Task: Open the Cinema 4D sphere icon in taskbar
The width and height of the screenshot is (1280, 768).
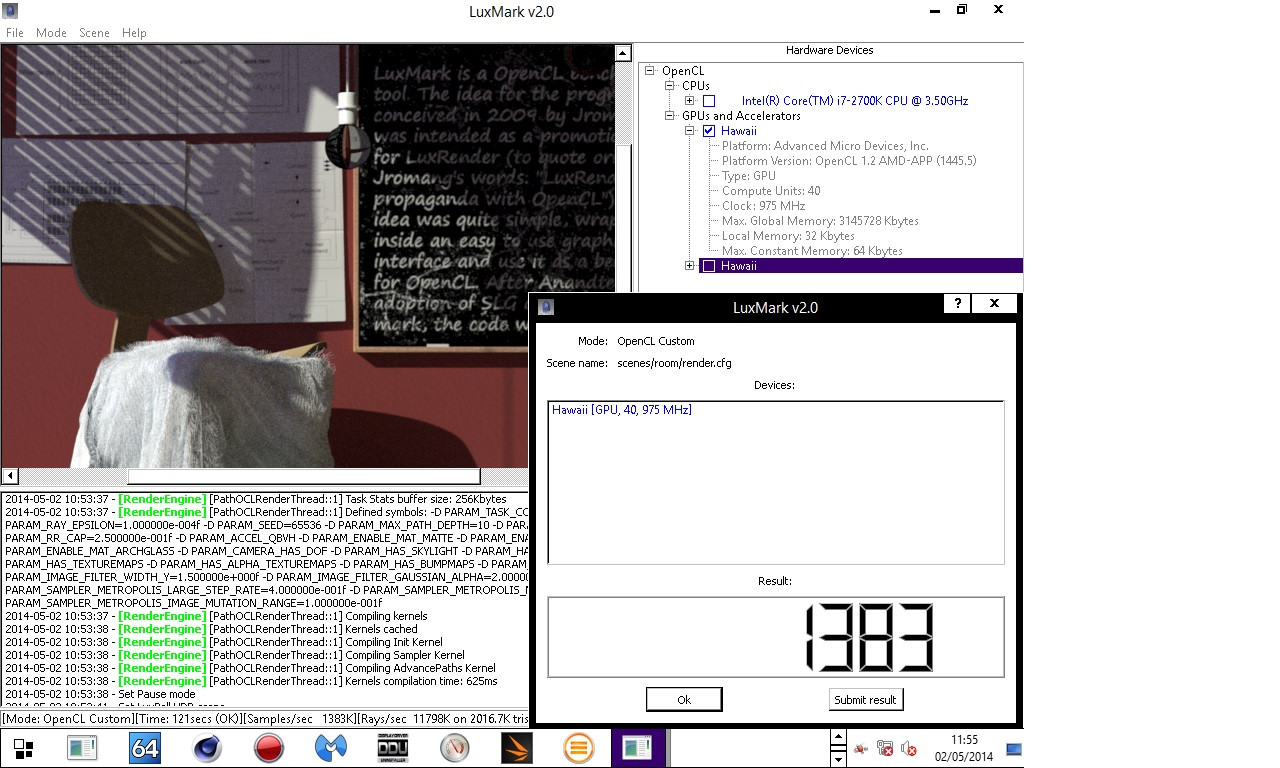Action: click(x=206, y=748)
